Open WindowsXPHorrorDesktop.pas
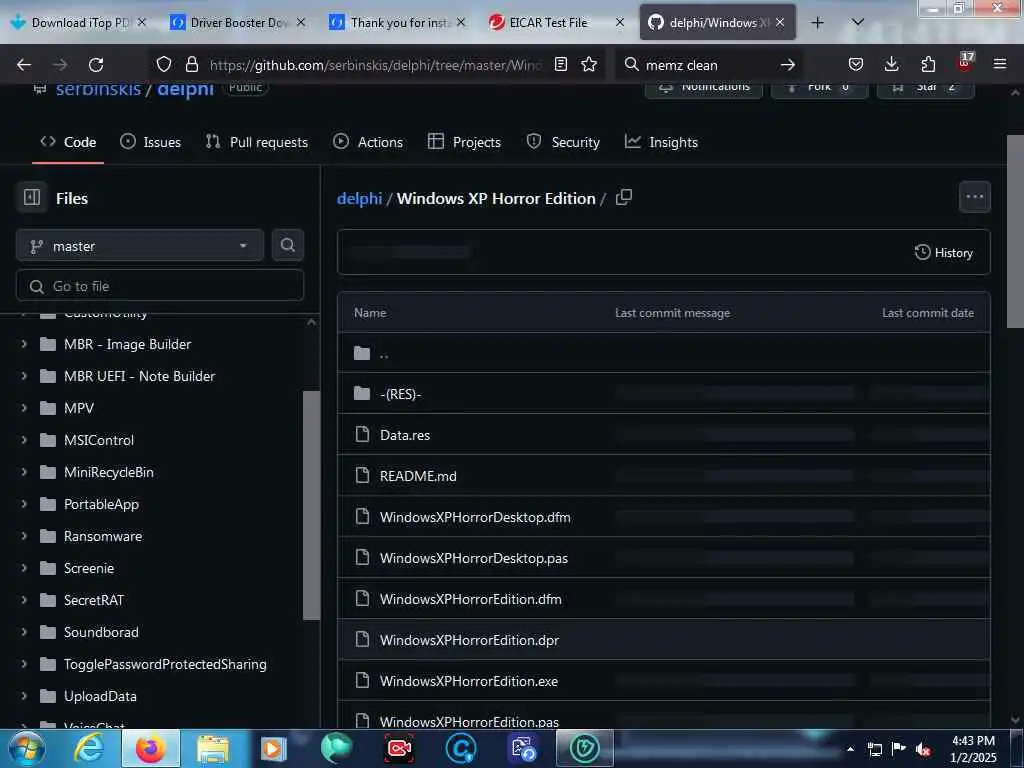1024x768 pixels. click(473, 558)
